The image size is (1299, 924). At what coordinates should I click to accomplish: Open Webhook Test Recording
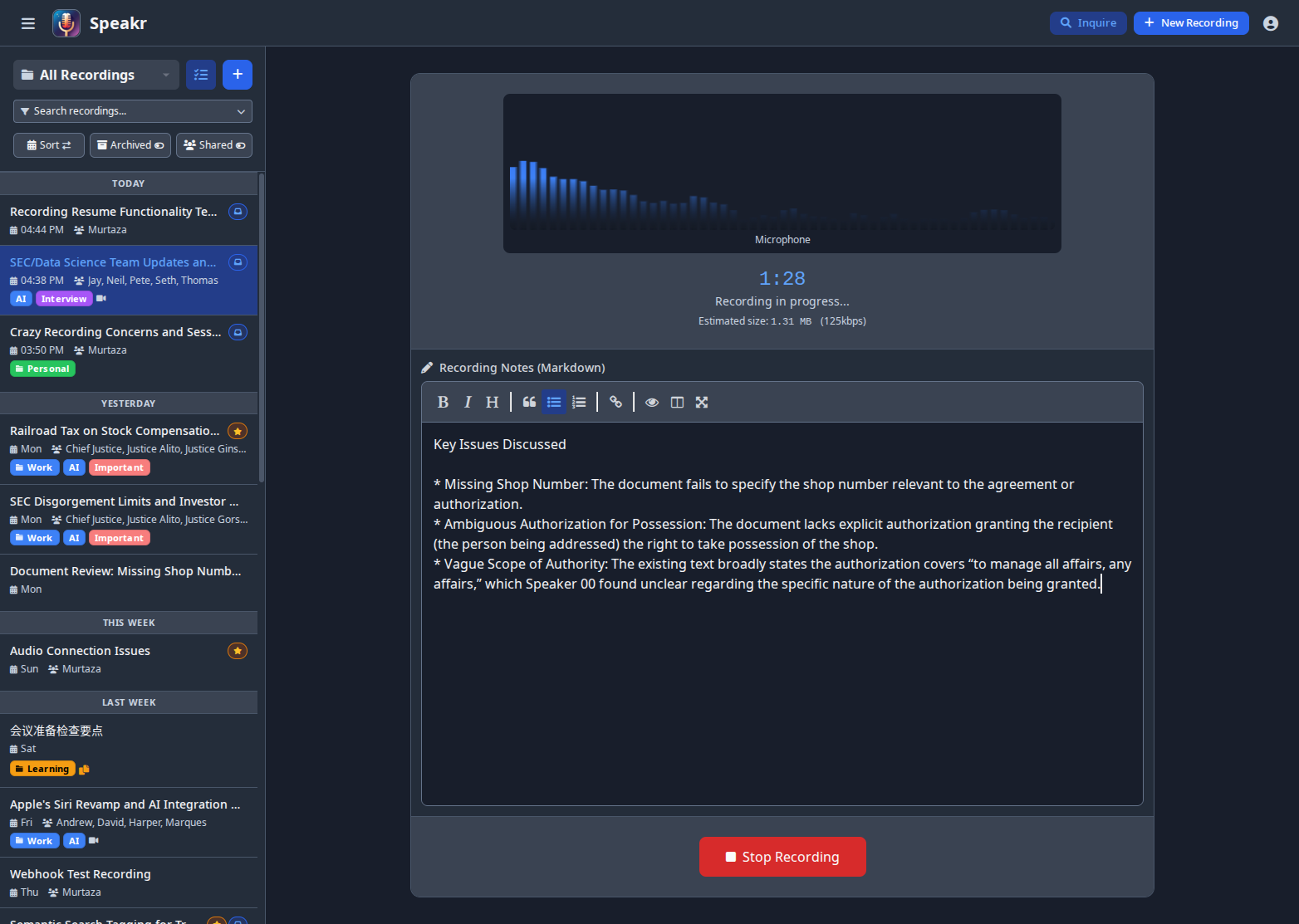[129, 882]
